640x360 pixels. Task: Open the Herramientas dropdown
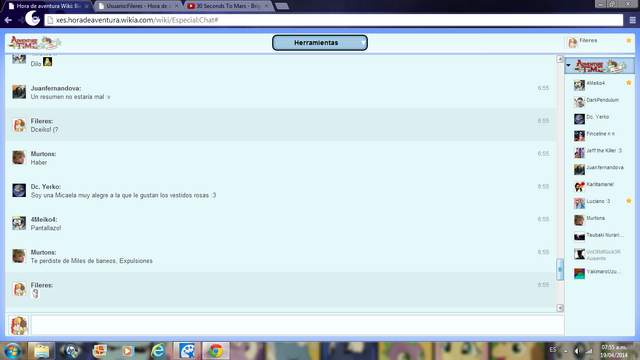coord(320,42)
